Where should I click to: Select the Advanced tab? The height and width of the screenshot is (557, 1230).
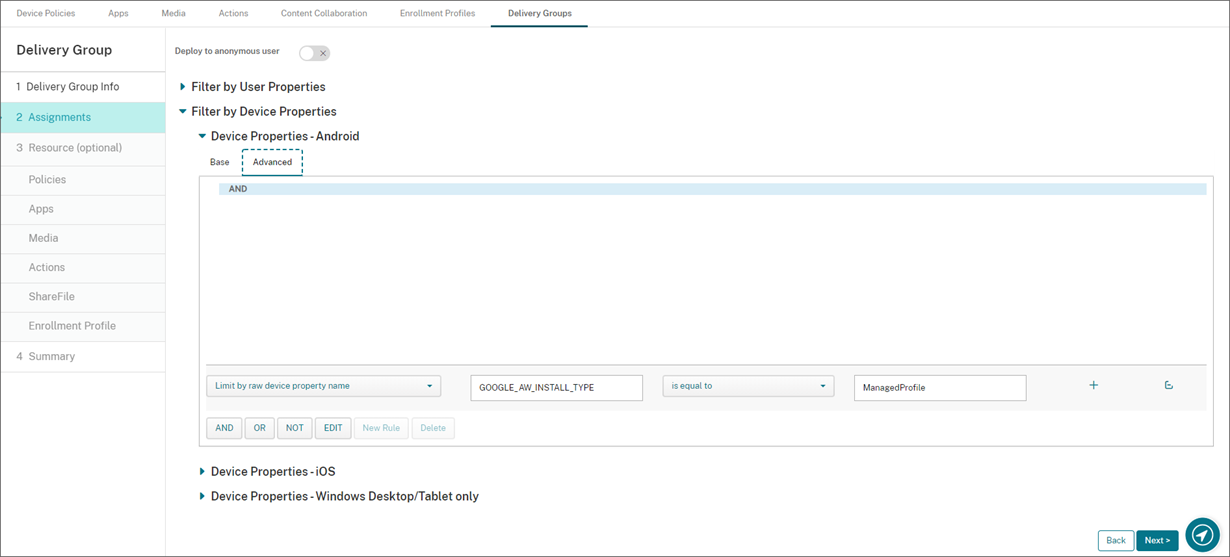point(272,162)
